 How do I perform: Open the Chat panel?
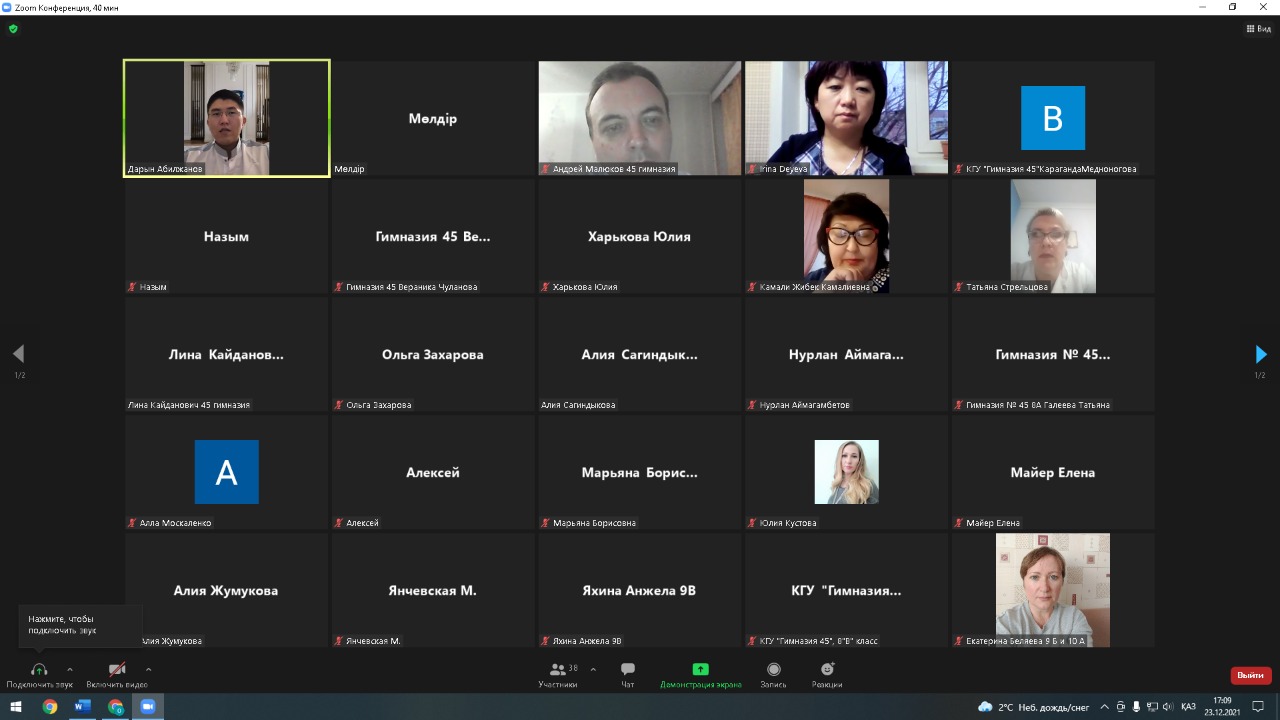coord(628,669)
